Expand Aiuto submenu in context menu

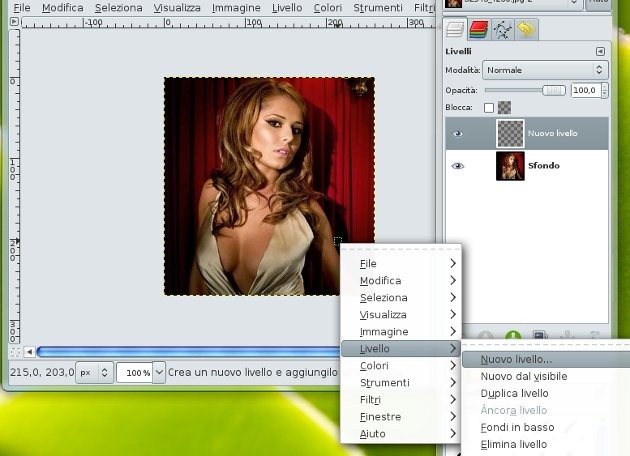(401, 434)
